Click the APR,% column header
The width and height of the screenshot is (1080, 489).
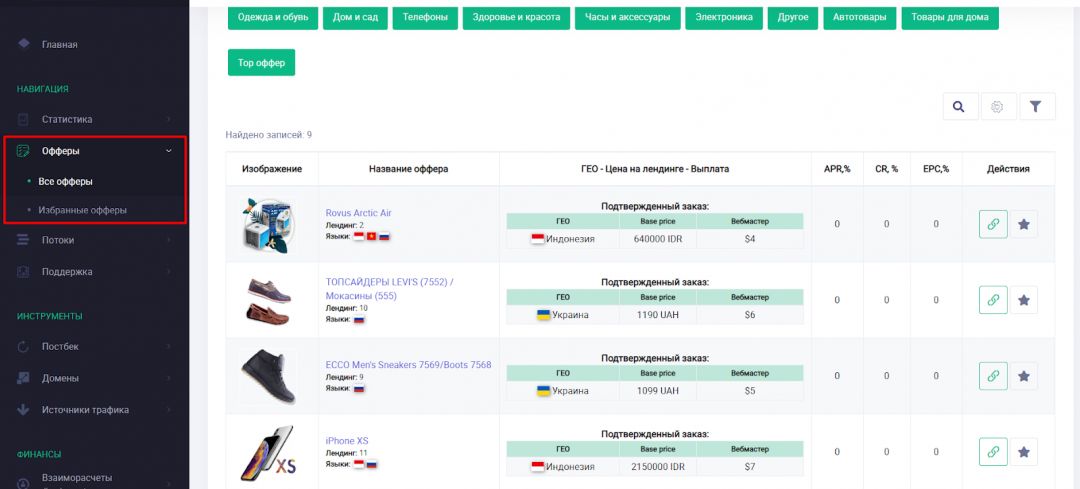coord(837,169)
